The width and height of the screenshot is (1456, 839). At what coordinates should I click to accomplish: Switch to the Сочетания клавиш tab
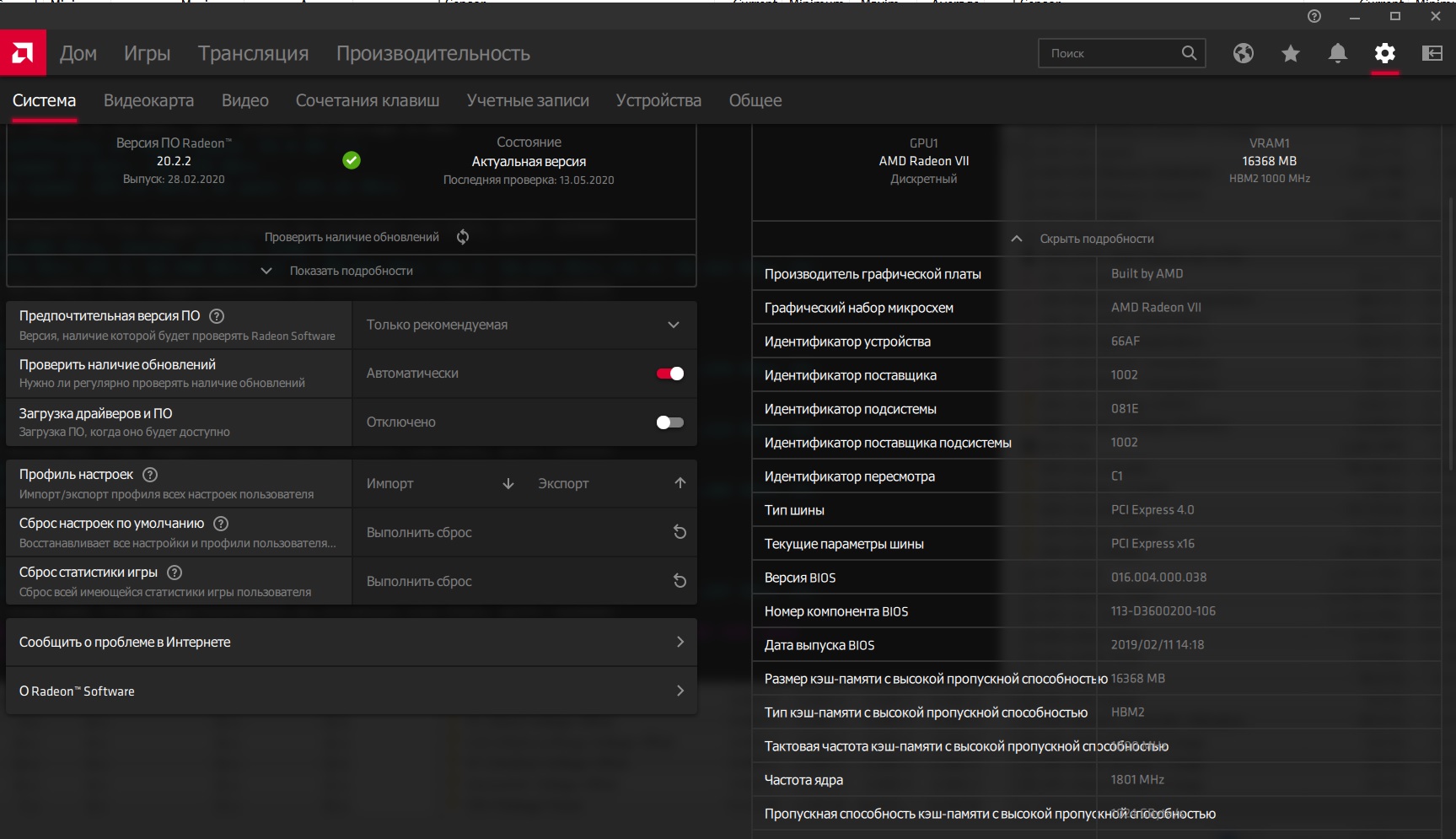[368, 100]
